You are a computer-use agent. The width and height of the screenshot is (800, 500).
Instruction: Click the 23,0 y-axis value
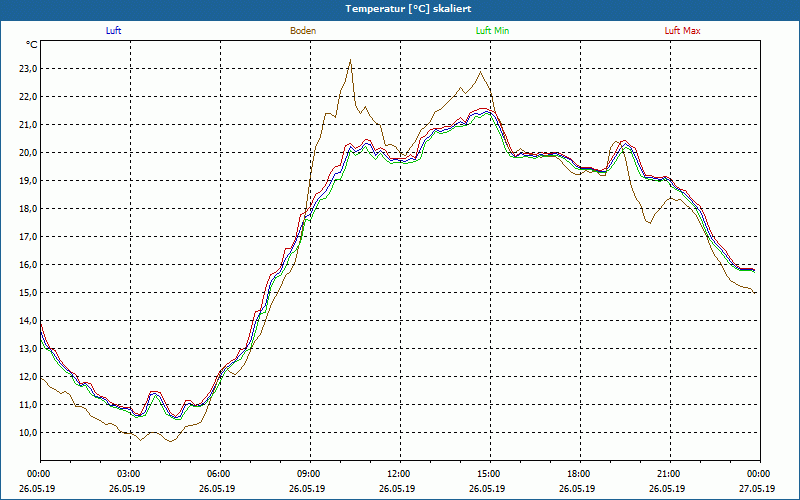[x=28, y=69]
